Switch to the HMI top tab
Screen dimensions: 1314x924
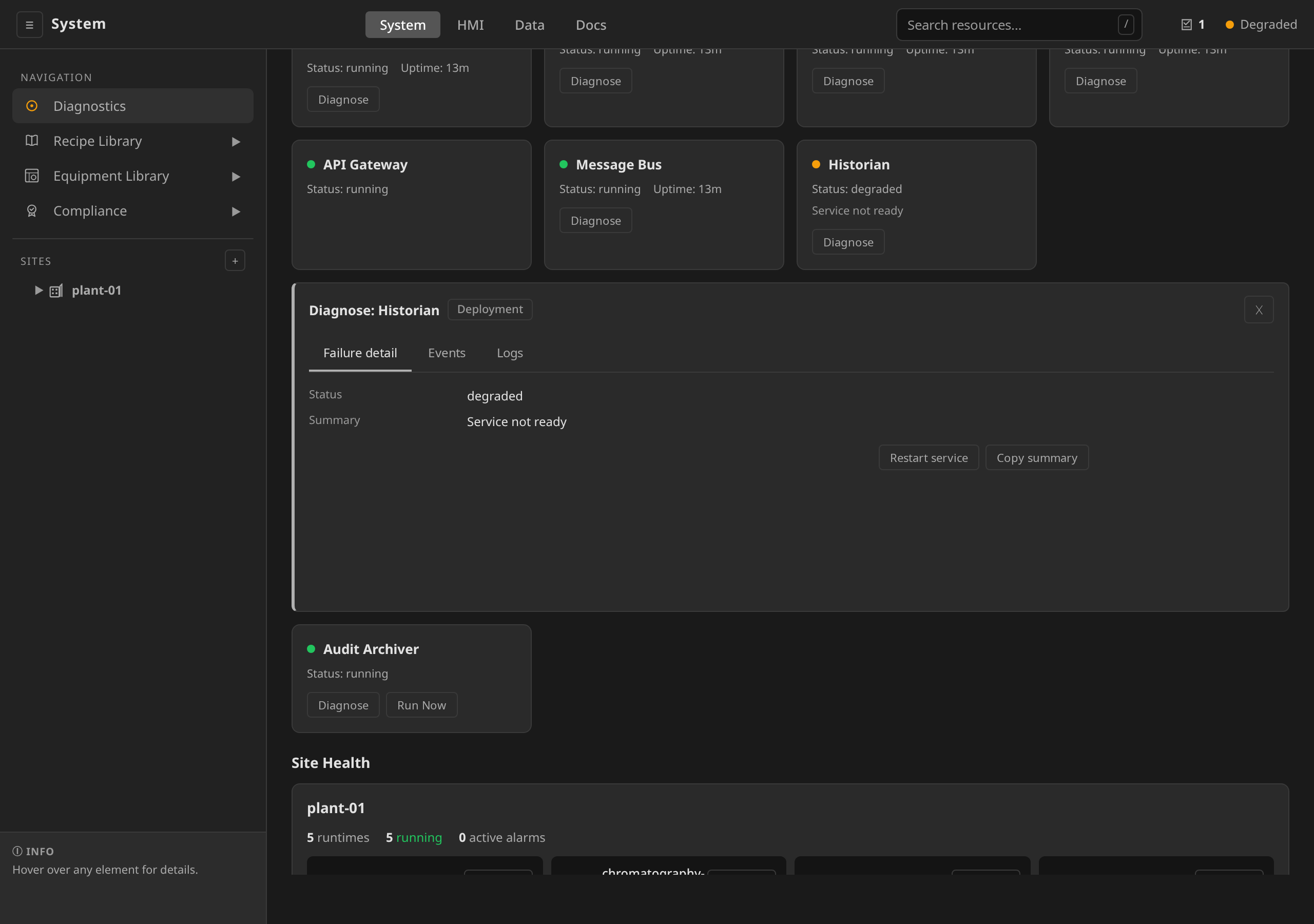click(x=471, y=25)
